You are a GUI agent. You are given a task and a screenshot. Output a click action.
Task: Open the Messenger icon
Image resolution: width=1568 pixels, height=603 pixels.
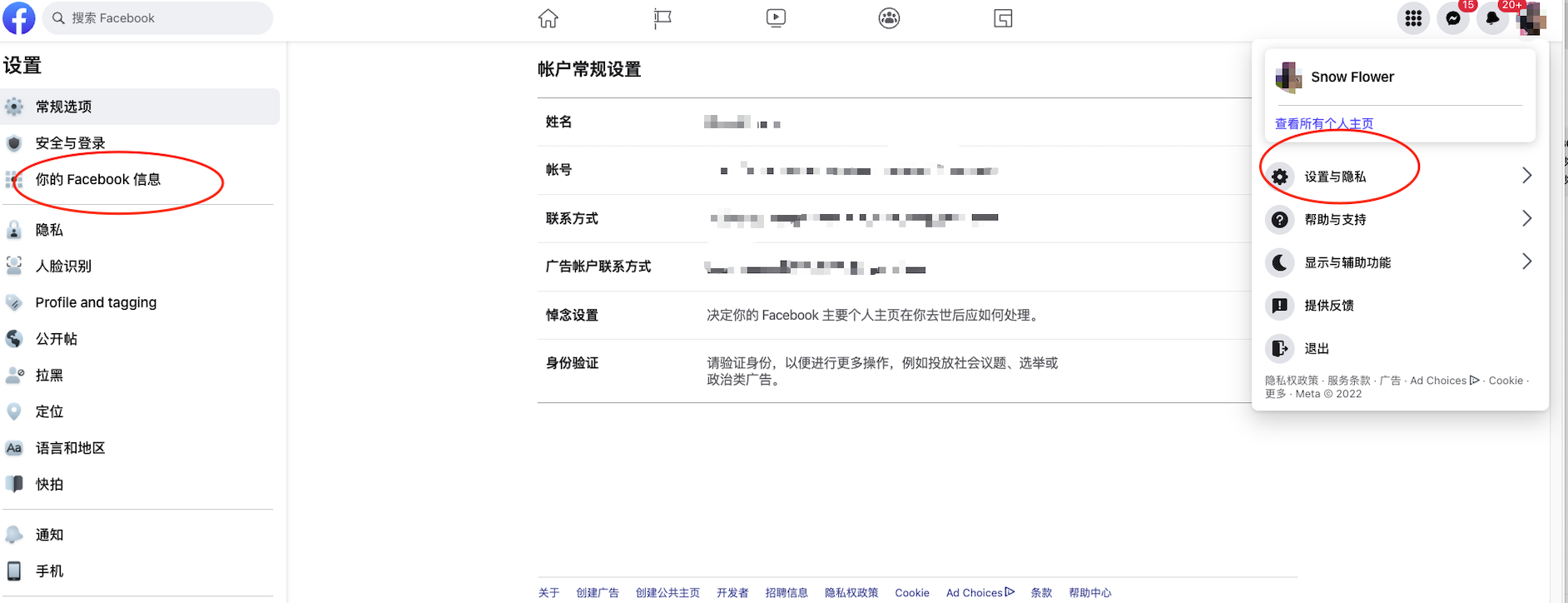coord(1453,18)
